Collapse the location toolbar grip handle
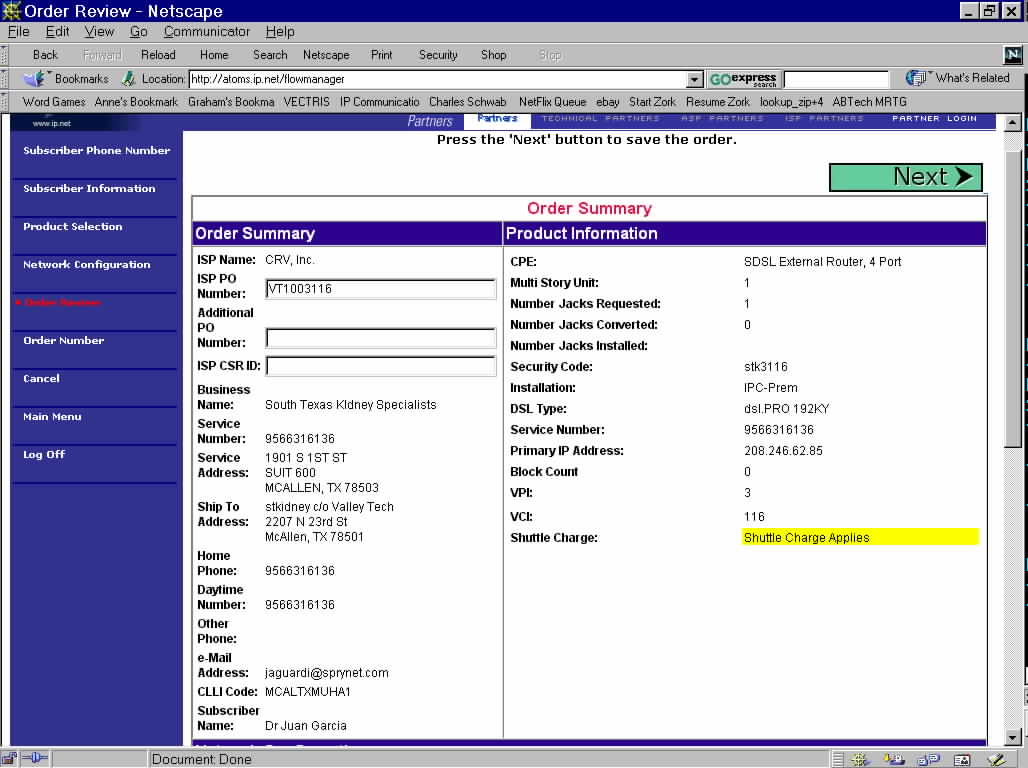The image size is (1028, 768). [5, 79]
